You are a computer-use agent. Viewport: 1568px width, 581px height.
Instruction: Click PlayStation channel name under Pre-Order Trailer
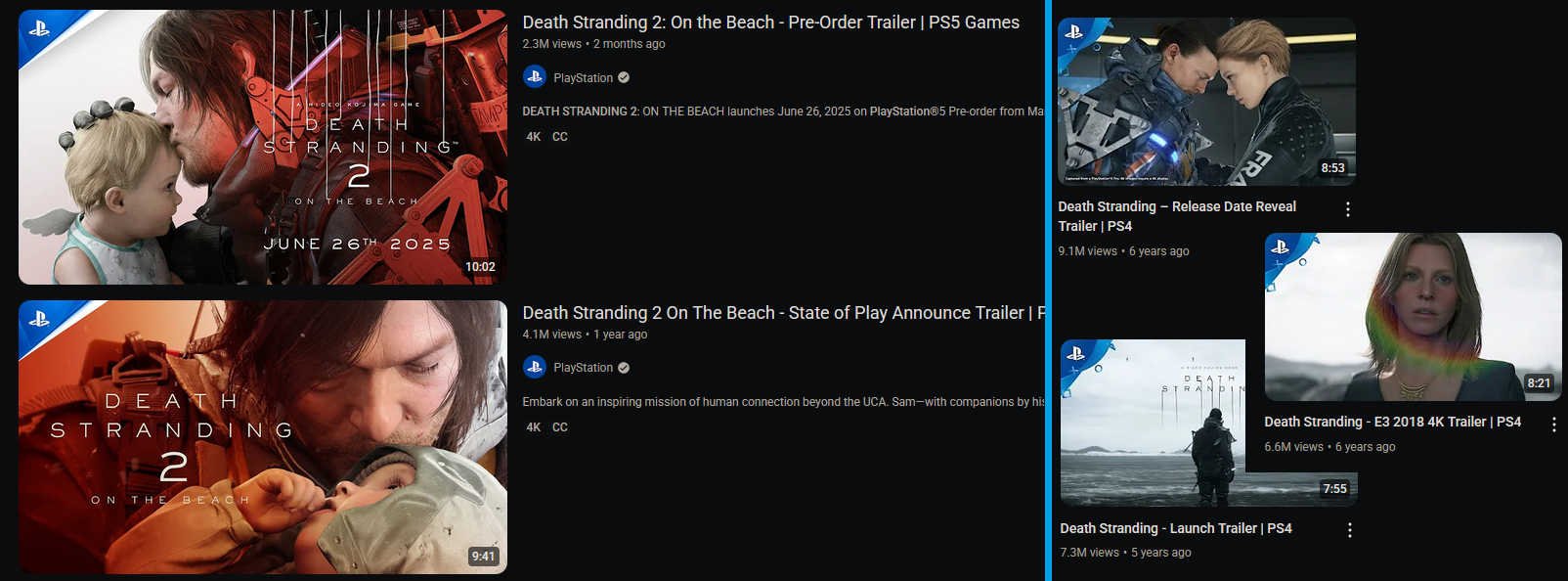(584, 78)
